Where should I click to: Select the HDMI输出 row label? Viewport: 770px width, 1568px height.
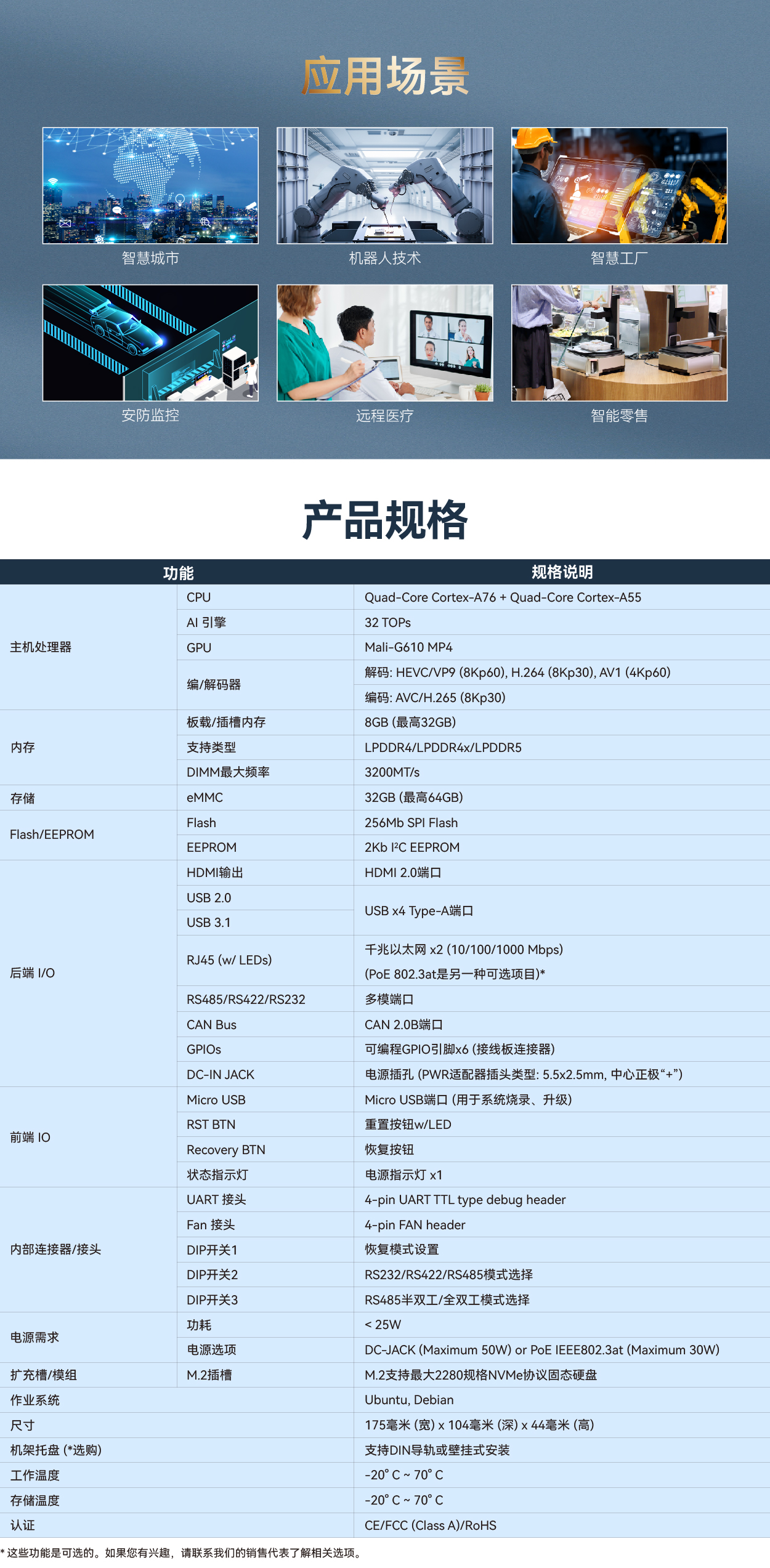pyautogui.click(x=215, y=873)
